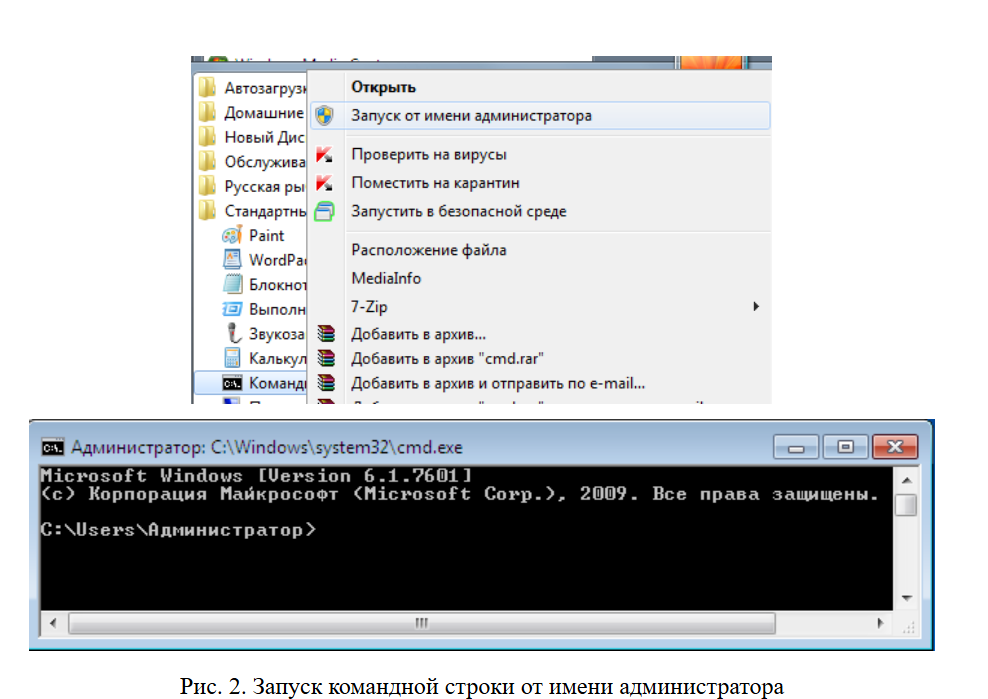The width and height of the screenshot is (988, 699).
Task: Click the green safe environment icon
Action: [324, 211]
